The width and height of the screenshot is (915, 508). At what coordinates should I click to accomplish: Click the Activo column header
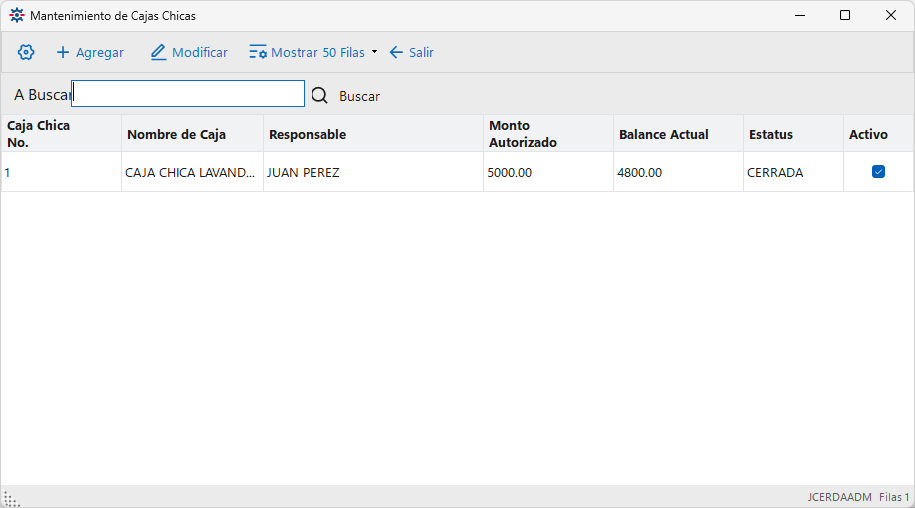(x=878, y=134)
